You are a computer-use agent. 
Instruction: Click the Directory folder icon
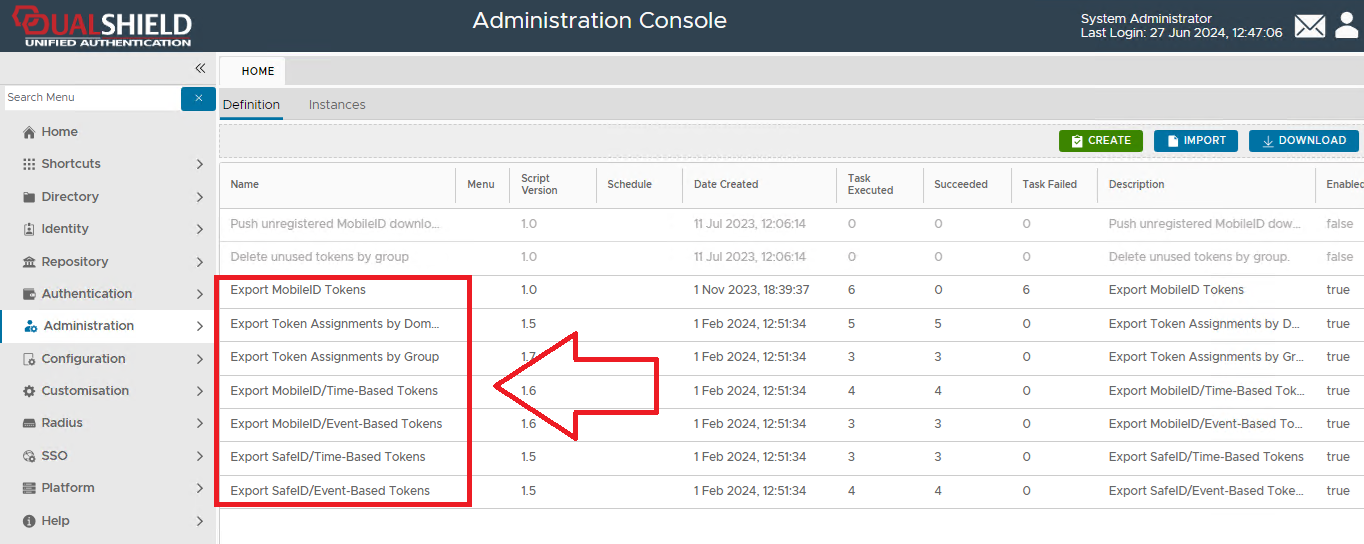tap(29, 197)
